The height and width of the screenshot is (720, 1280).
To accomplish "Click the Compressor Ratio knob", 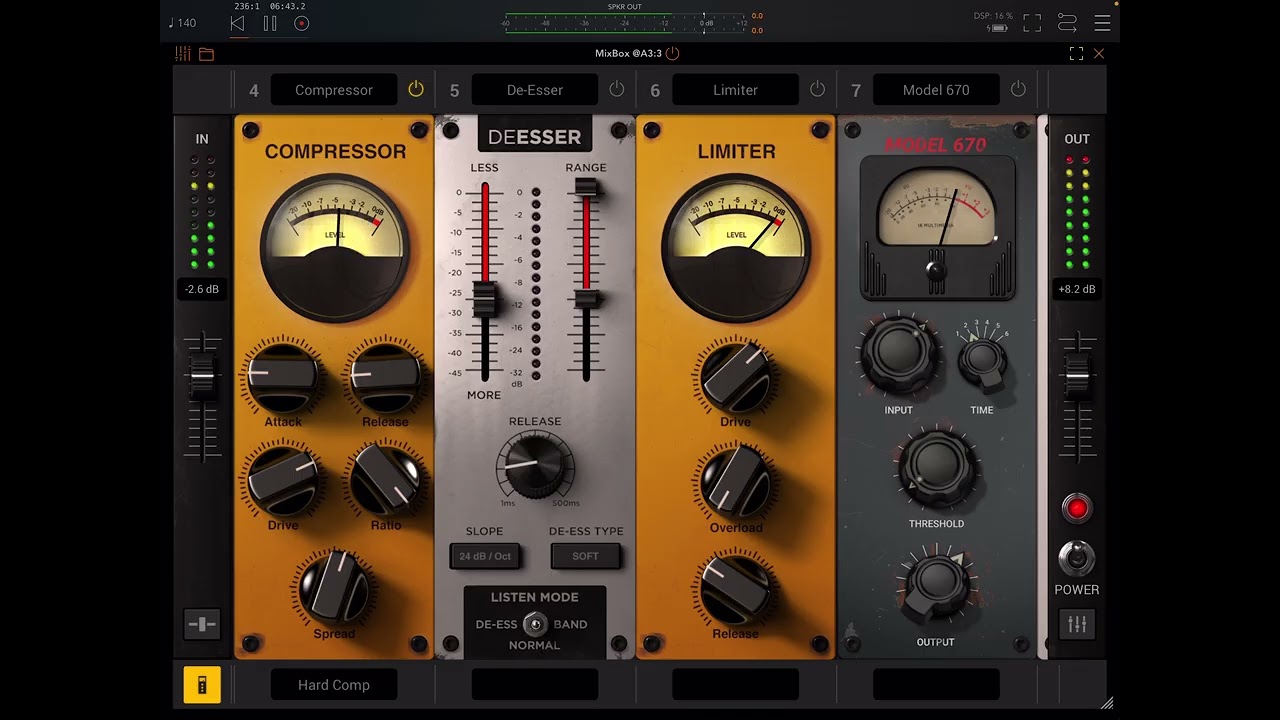I will point(386,480).
